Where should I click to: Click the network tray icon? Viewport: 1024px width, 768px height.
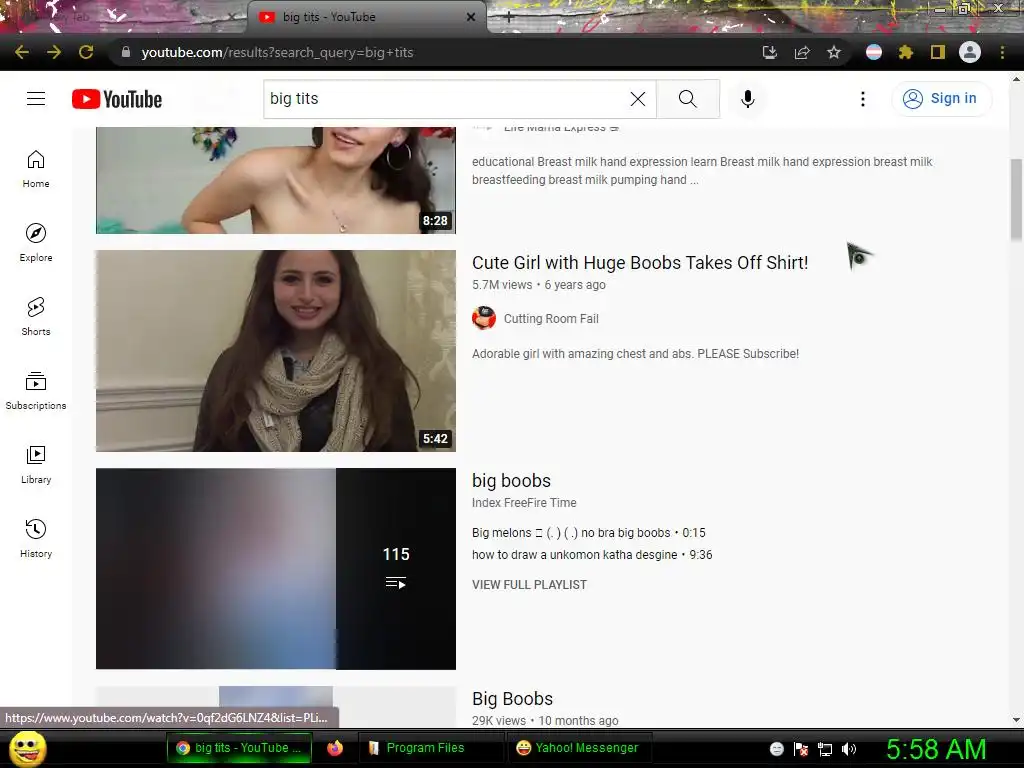825,749
